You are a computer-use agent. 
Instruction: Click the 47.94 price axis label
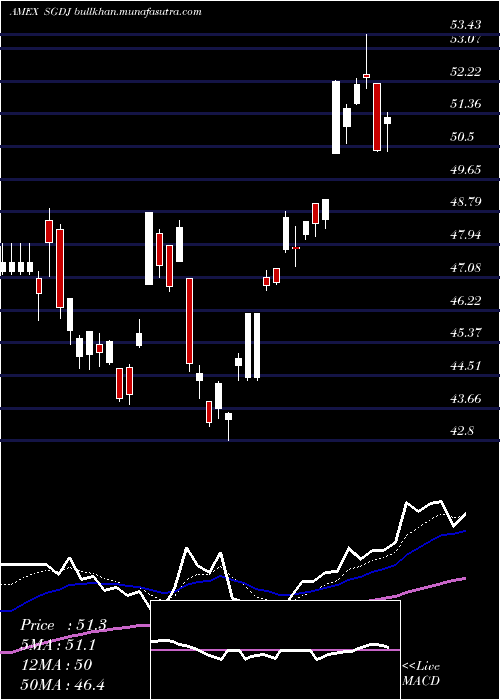[466, 235]
